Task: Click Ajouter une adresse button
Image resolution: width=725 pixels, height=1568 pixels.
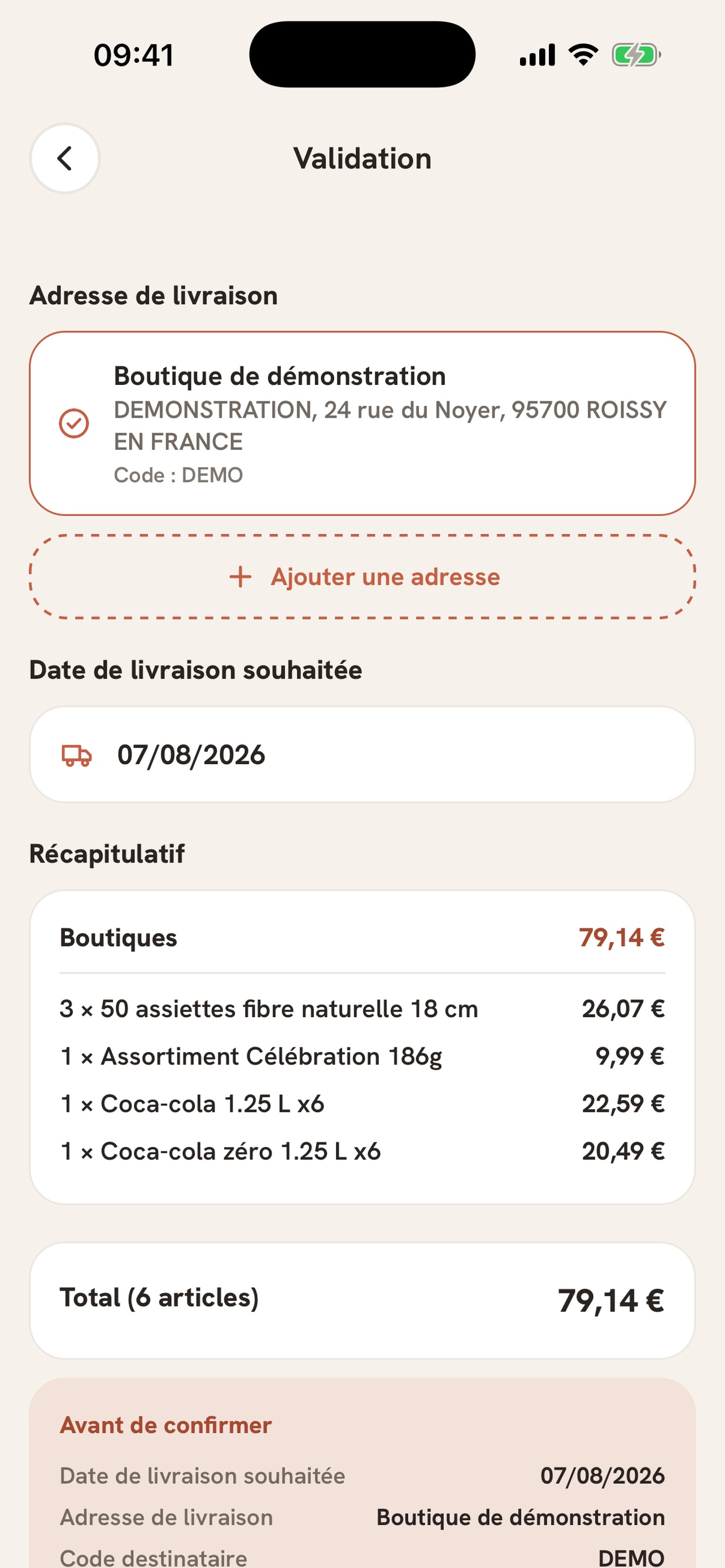Action: pyautogui.click(x=362, y=576)
